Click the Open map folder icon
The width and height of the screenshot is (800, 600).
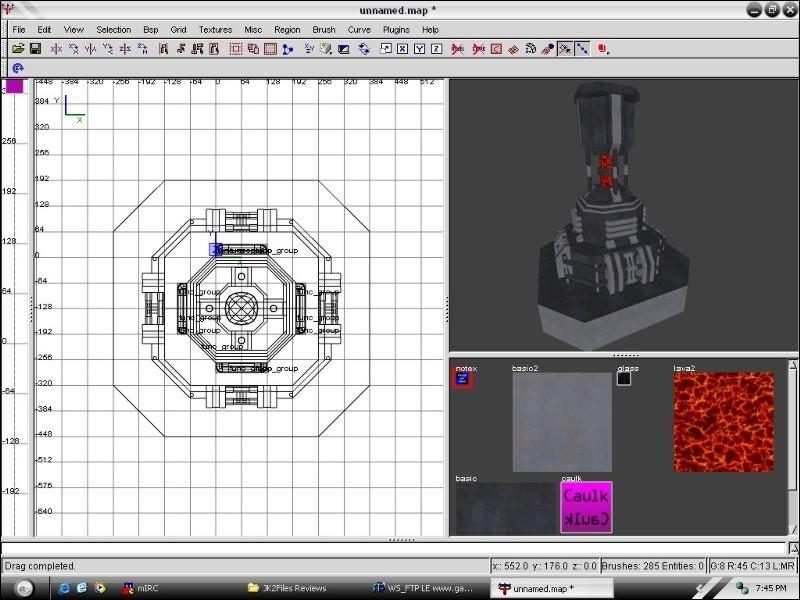point(18,48)
